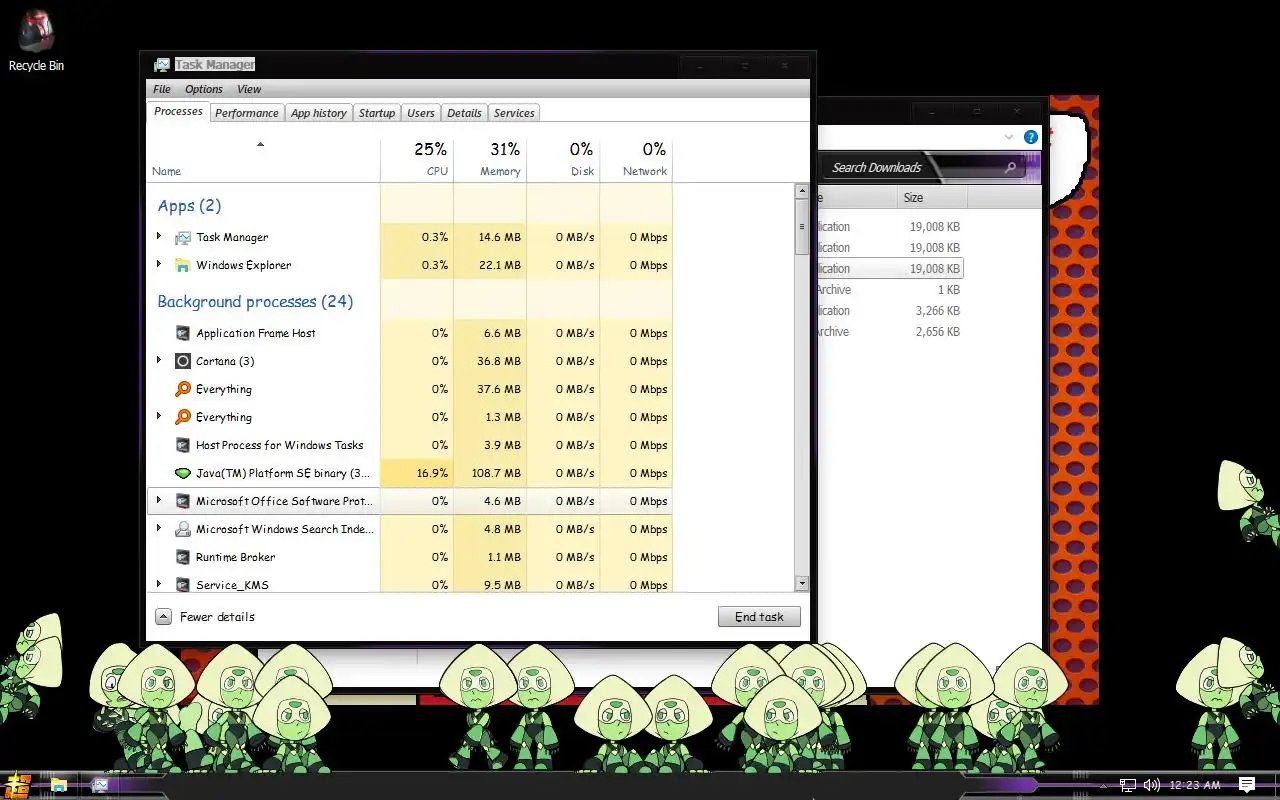Click the scrollbar up arrow in process list
Viewport: 1280px width, 800px height.
pyautogui.click(x=802, y=190)
